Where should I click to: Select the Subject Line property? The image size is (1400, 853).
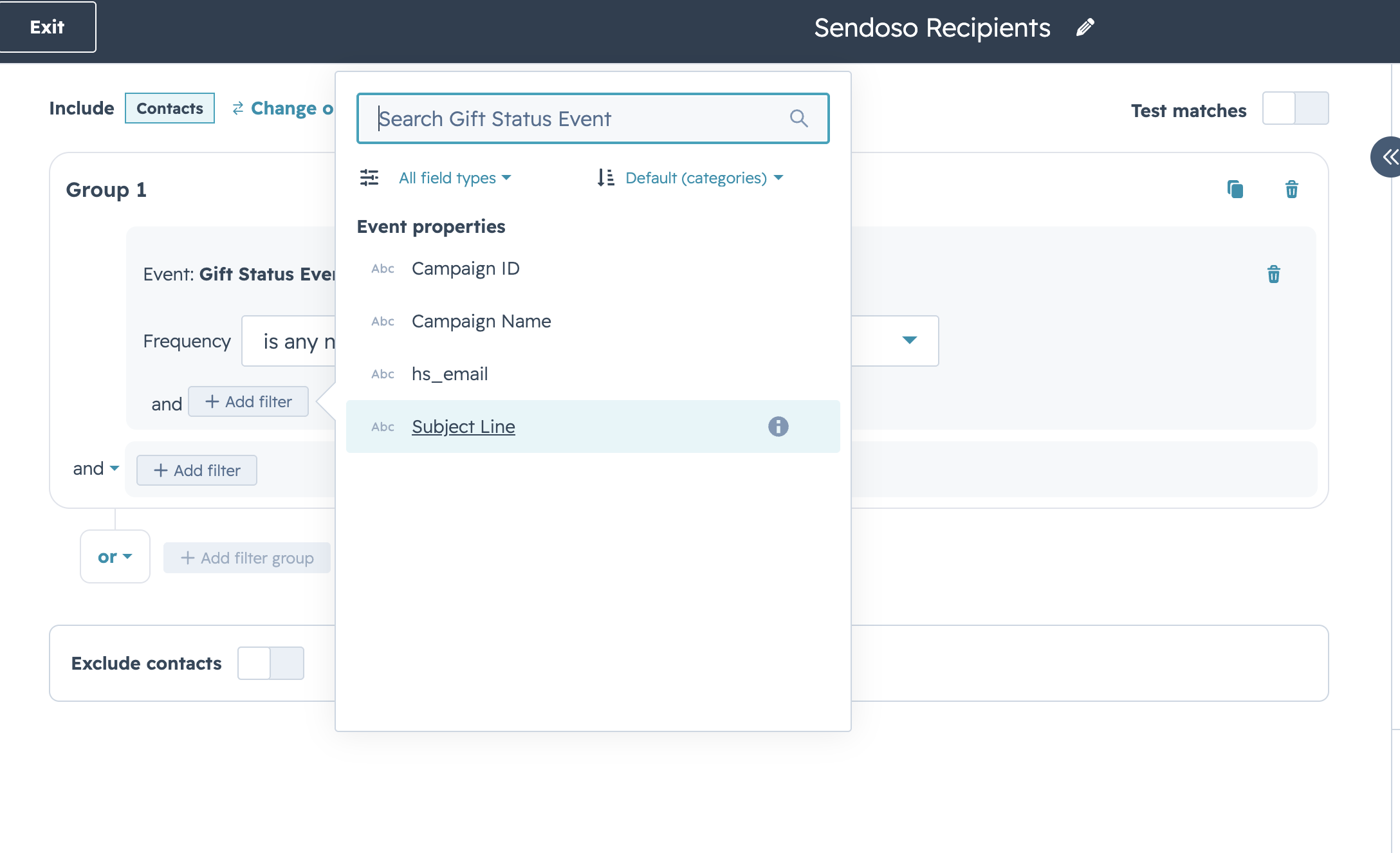coord(593,427)
